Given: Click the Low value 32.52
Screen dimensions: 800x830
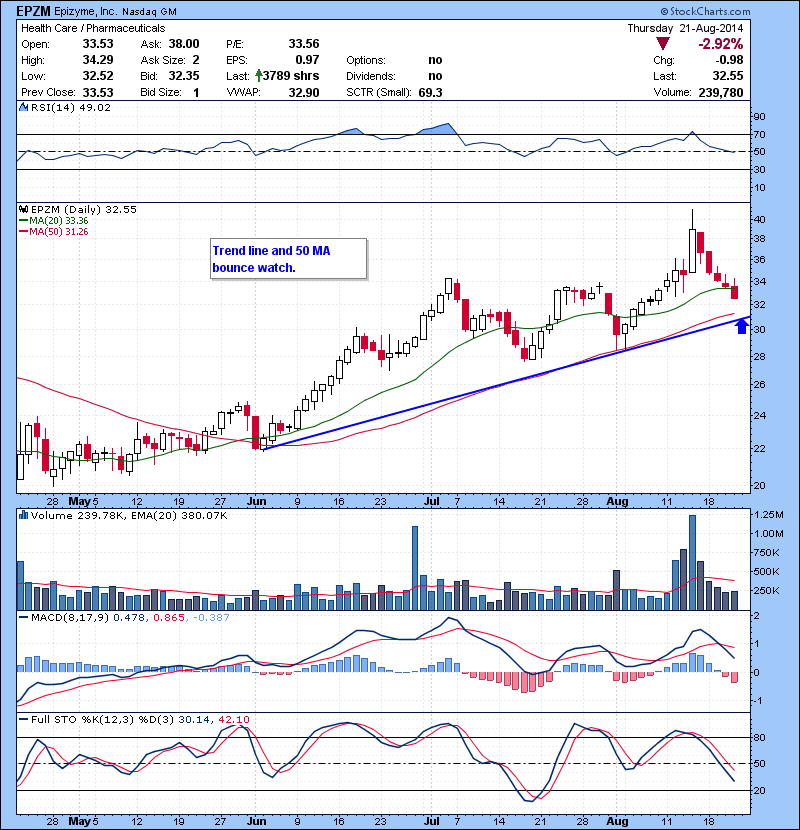Looking at the screenshot, I should (x=98, y=76).
